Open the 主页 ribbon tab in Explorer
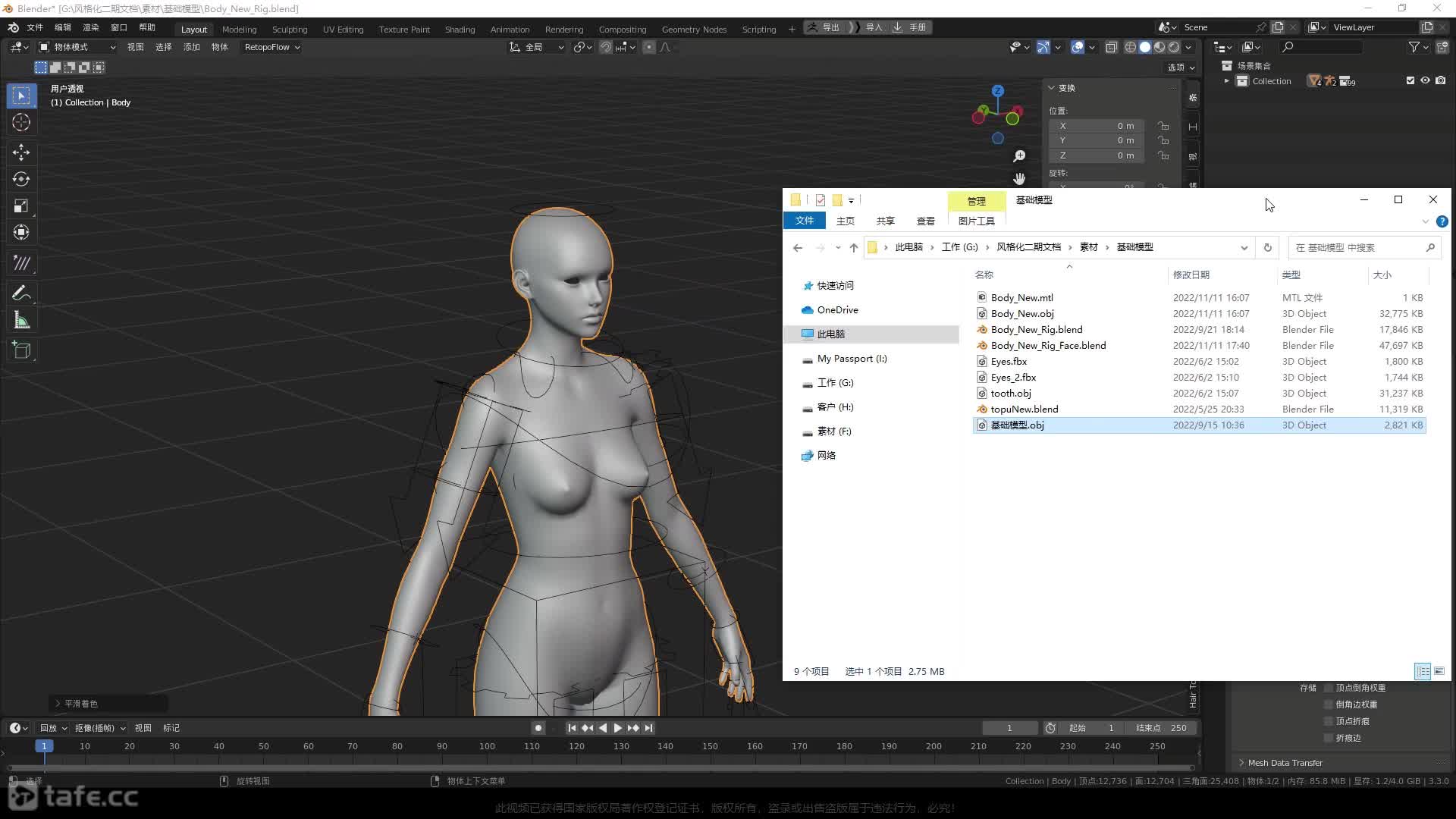1456x819 pixels. click(x=845, y=221)
